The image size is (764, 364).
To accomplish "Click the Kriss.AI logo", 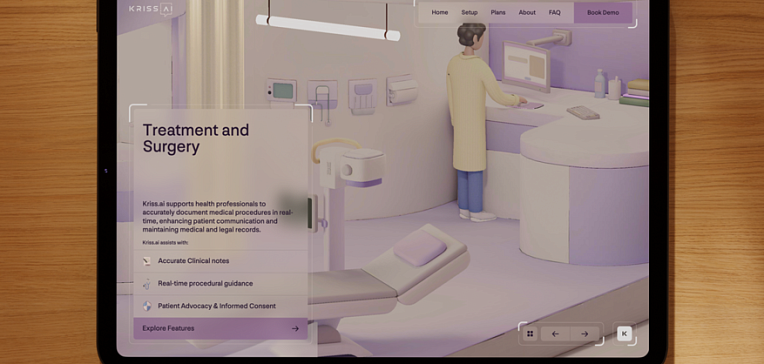I will coord(151,9).
